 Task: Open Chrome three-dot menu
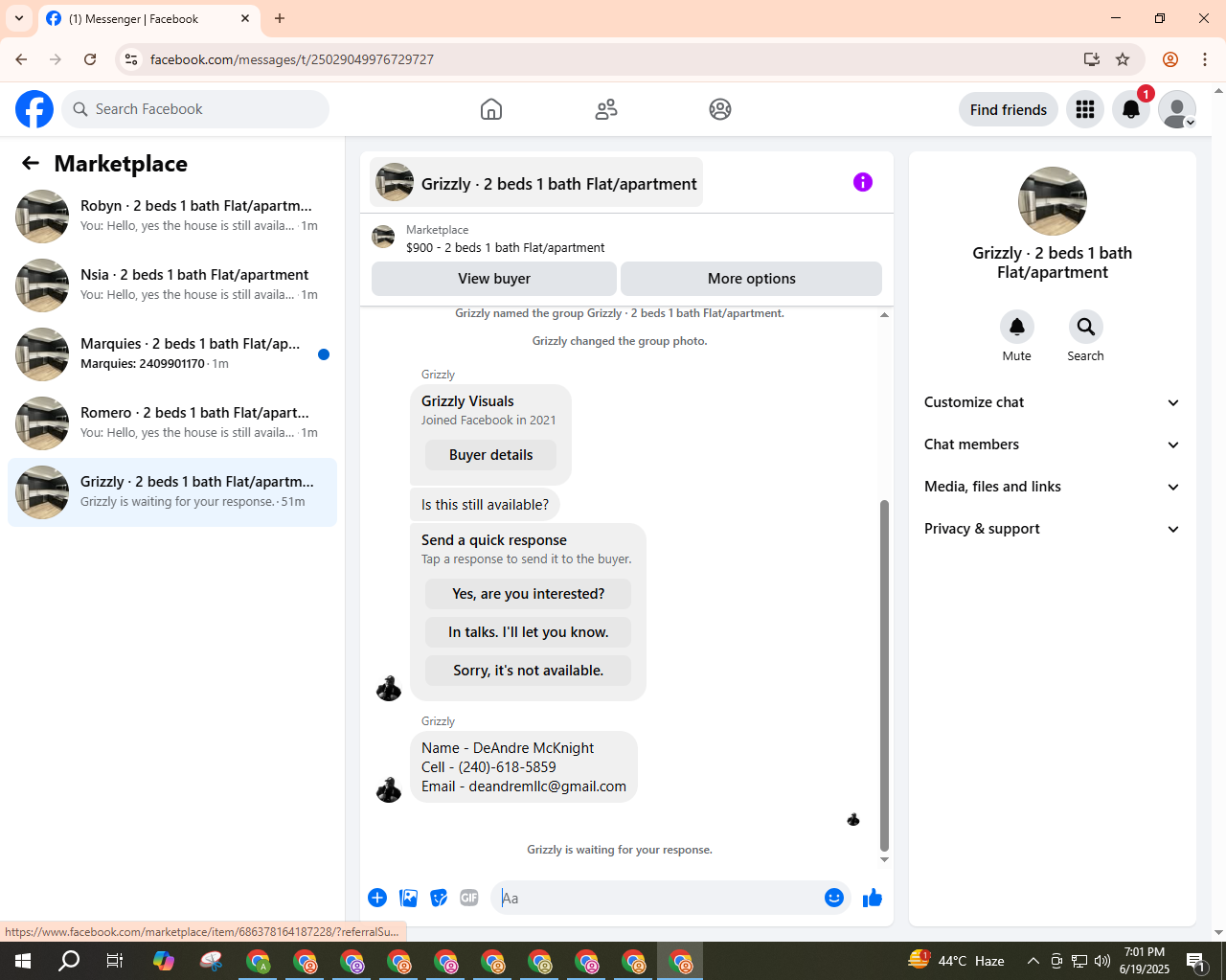(1205, 59)
